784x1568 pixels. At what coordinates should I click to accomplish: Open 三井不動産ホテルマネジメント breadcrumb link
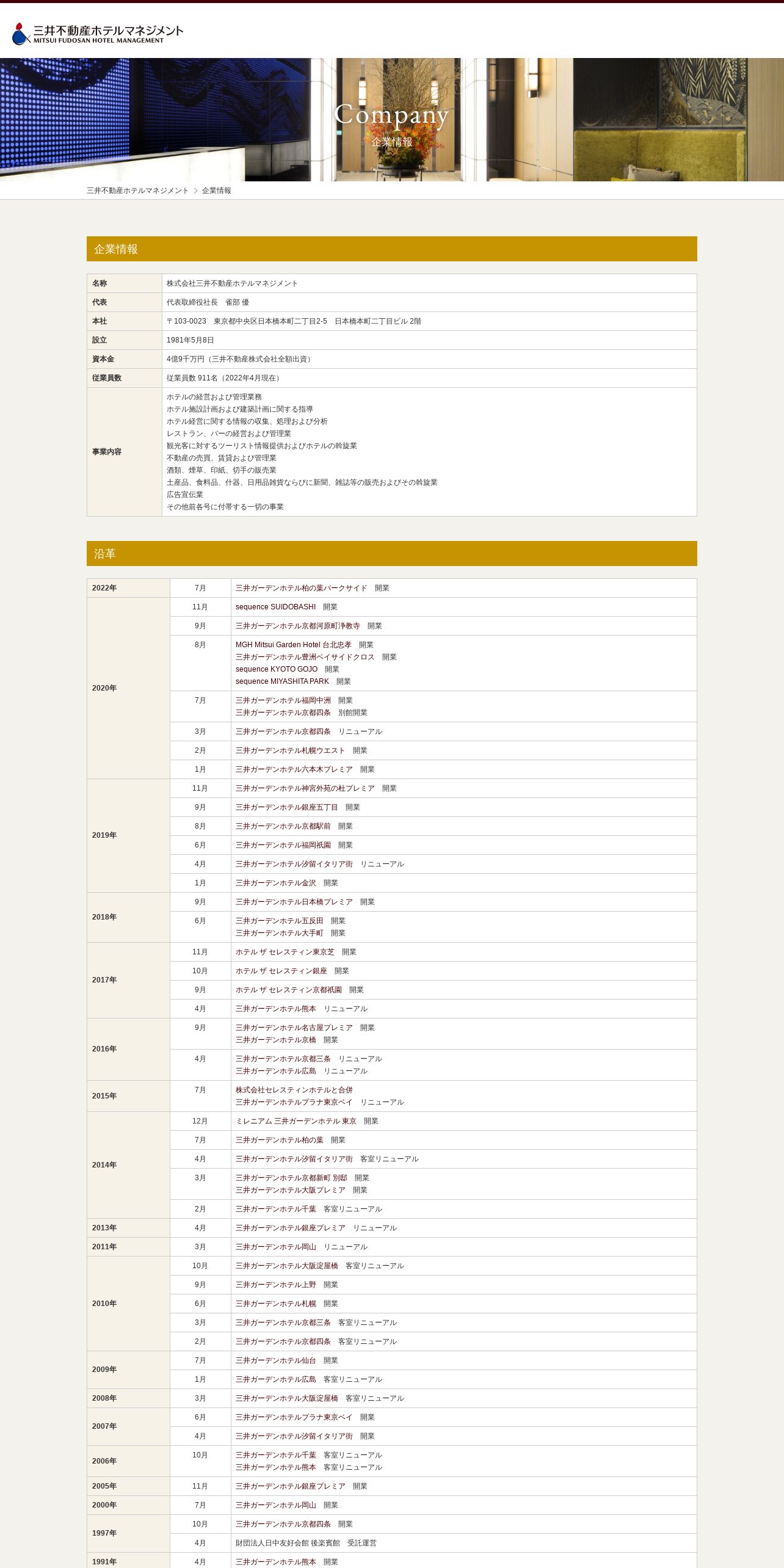pyautogui.click(x=137, y=191)
